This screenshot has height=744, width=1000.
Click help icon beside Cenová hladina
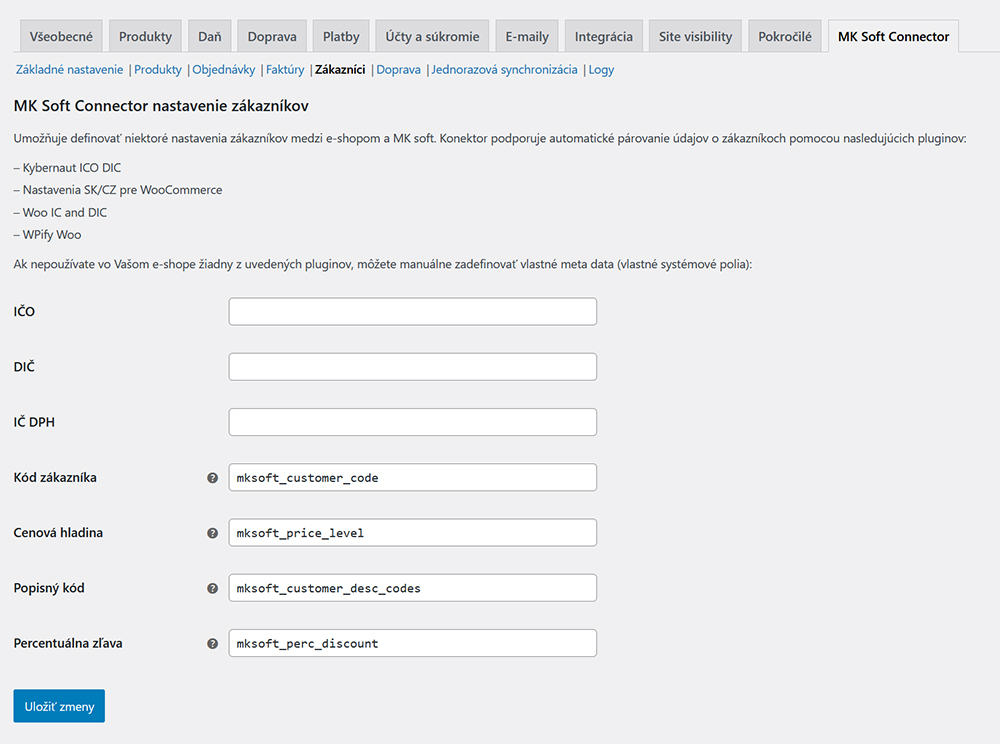pyautogui.click(x=212, y=533)
